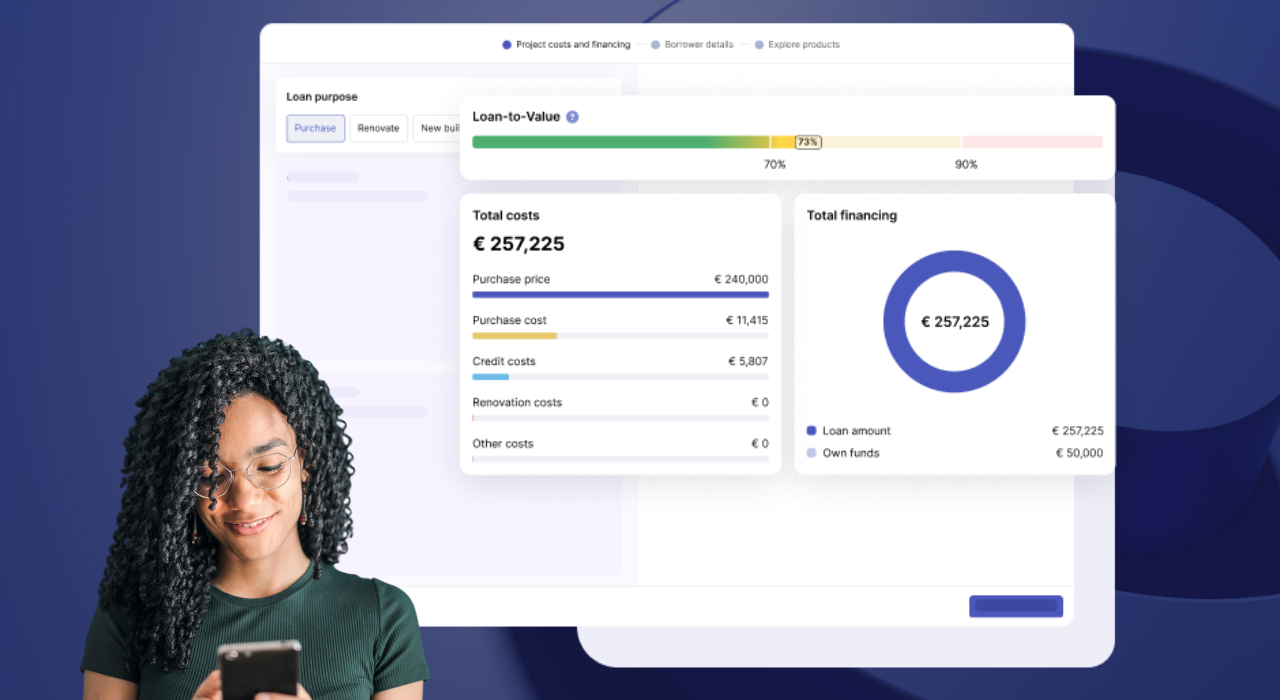Click the € 11,415 purchase cost value
Screen dimensions: 1280x700
point(747,320)
